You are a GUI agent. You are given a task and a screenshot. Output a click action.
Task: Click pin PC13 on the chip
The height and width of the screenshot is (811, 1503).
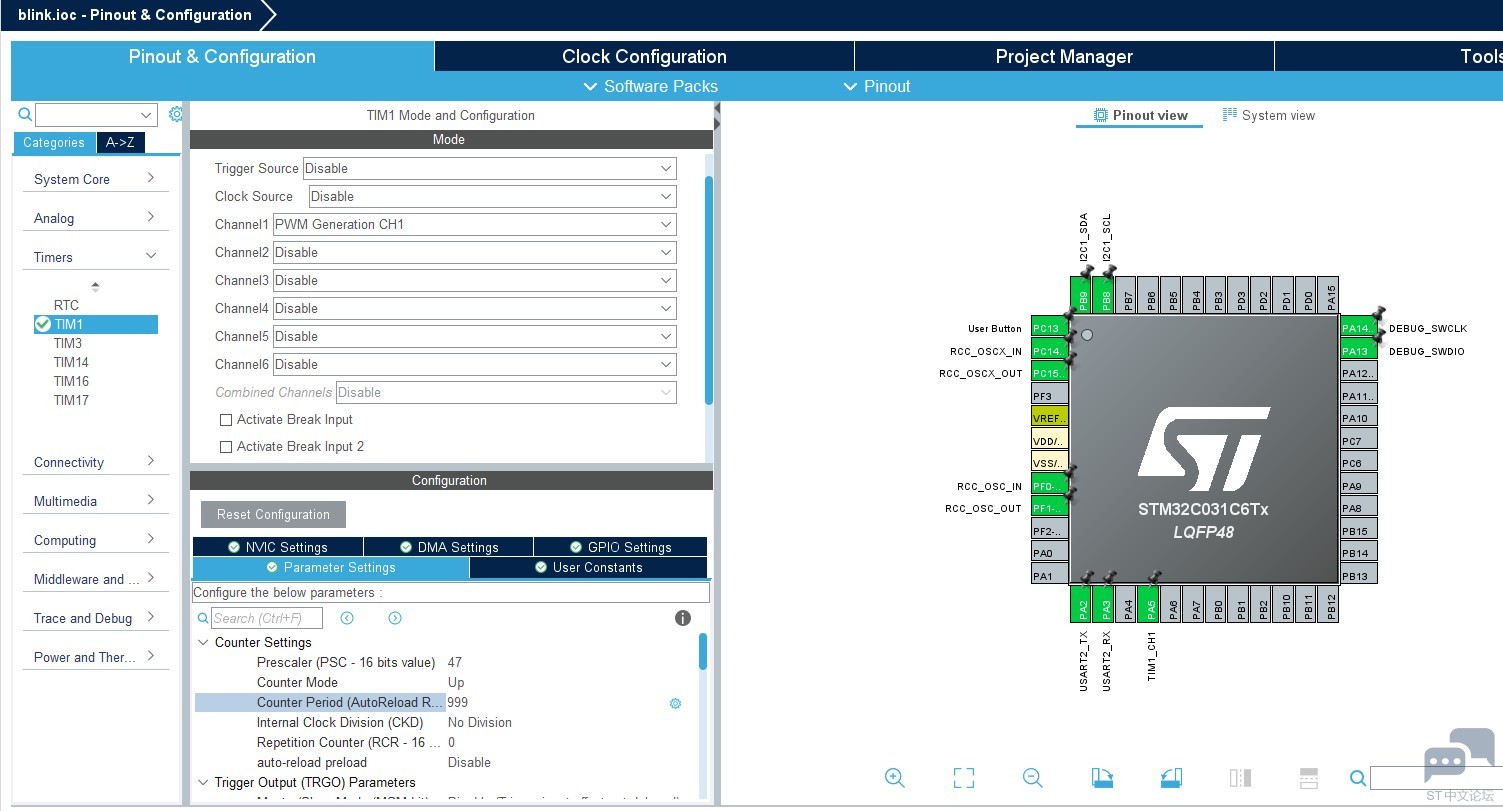click(x=1050, y=328)
